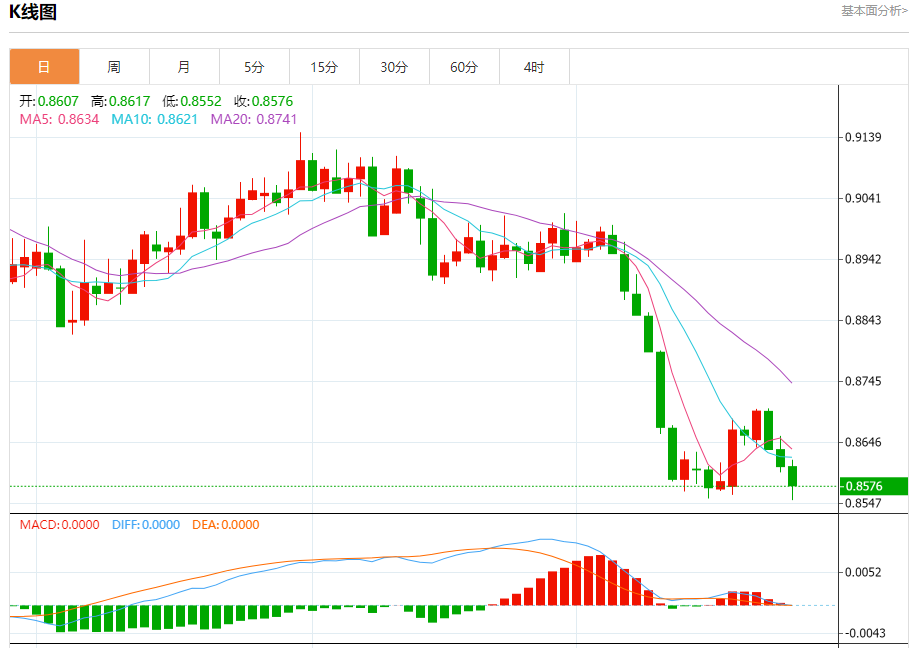Click the MA20: 0.8741 label
The width and height of the screenshot is (914, 648).
[x=254, y=119]
